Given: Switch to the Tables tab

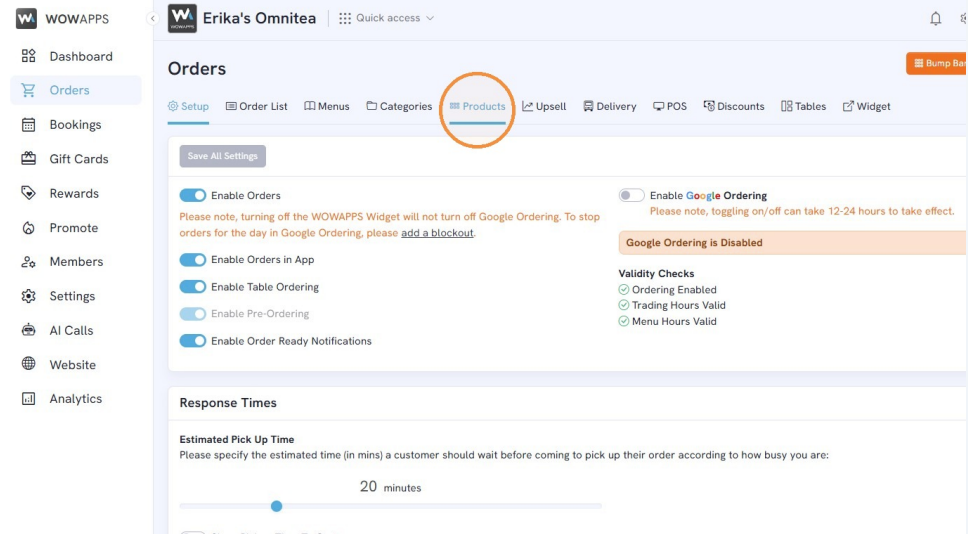Looking at the screenshot, I should pos(803,106).
